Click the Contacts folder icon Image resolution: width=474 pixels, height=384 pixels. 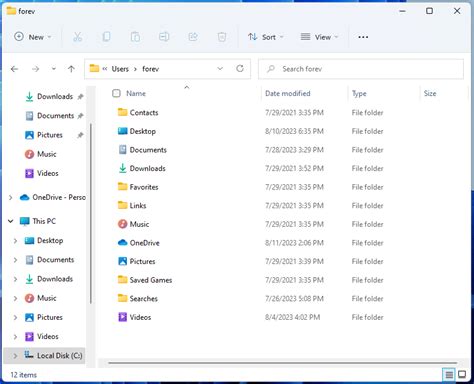pyautogui.click(x=123, y=112)
